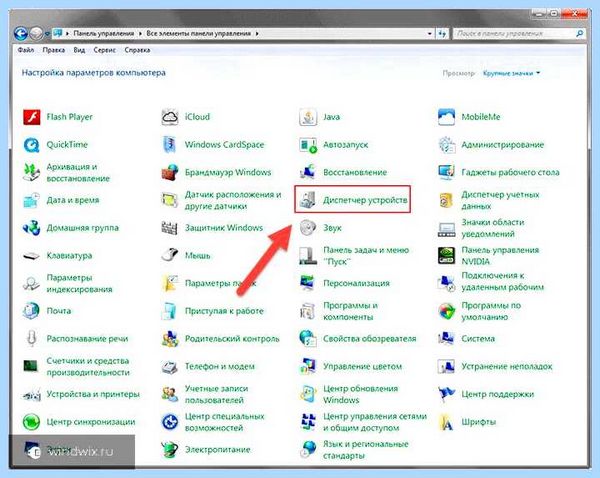Expand the Все элементы панели управления arrow
The image size is (600, 478).
pyautogui.click(x=257, y=34)
